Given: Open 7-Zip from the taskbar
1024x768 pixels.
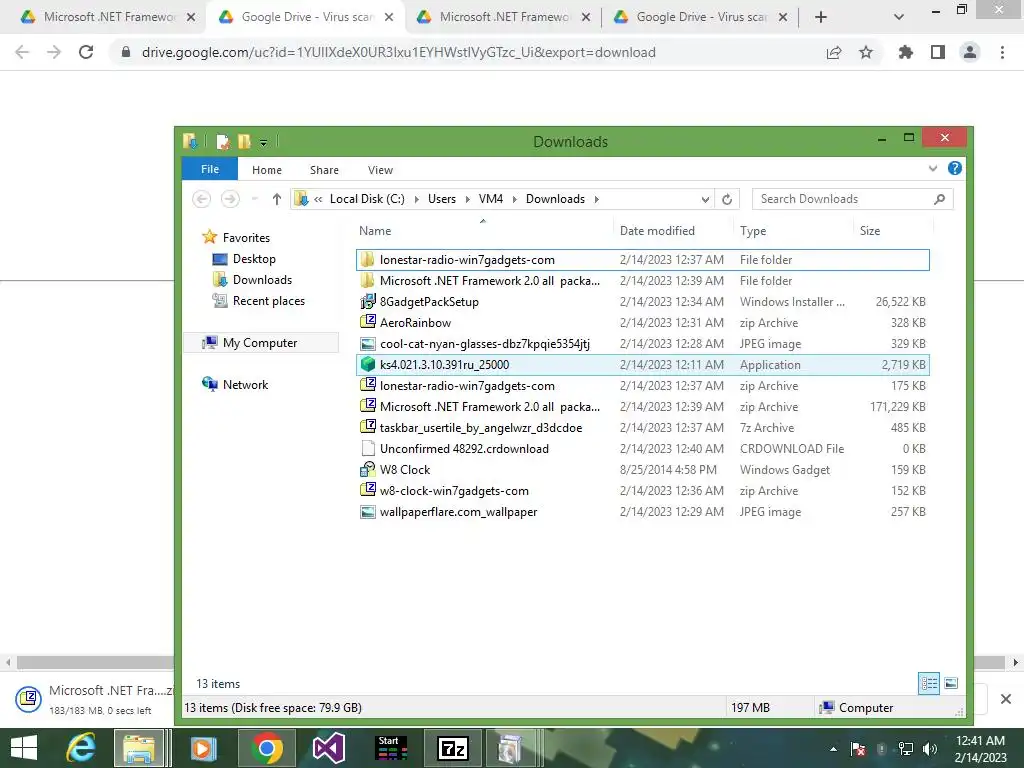Looking at the screenshot, I should [x=453, y=748].
